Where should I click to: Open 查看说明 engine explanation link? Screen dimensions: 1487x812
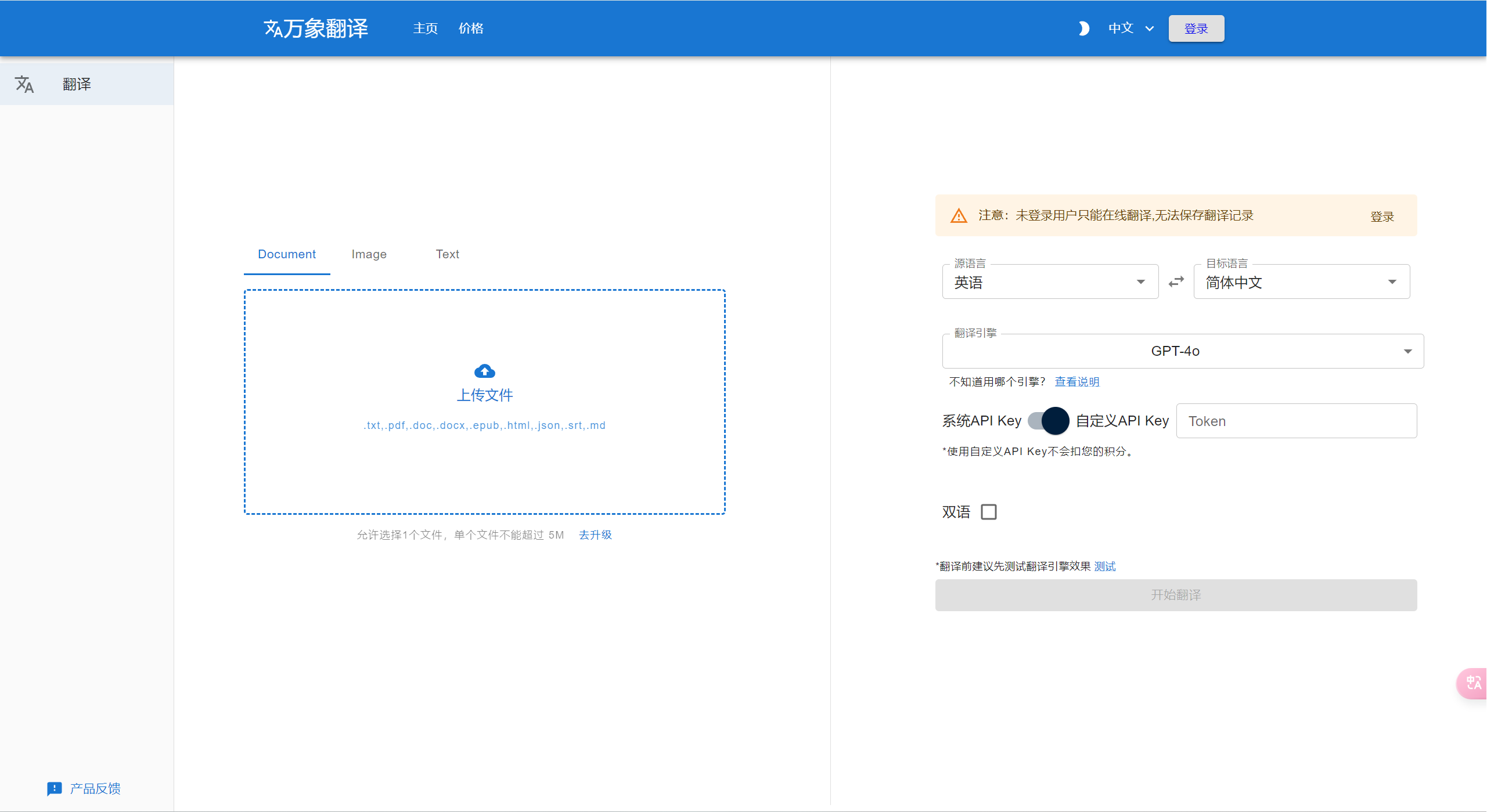(x=1077, y=382)
